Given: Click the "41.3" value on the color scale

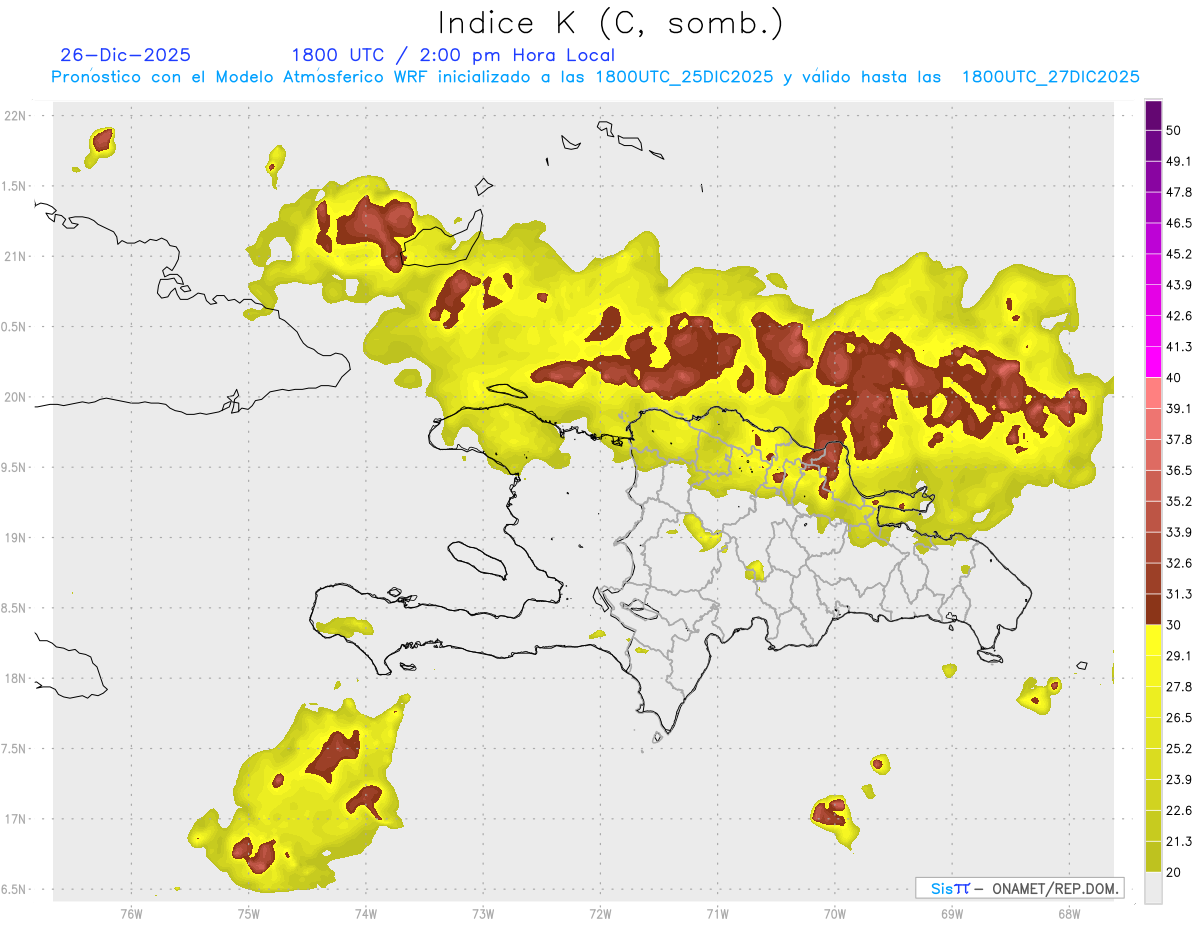Looking at the screenshot, I should coord(1179,347).
